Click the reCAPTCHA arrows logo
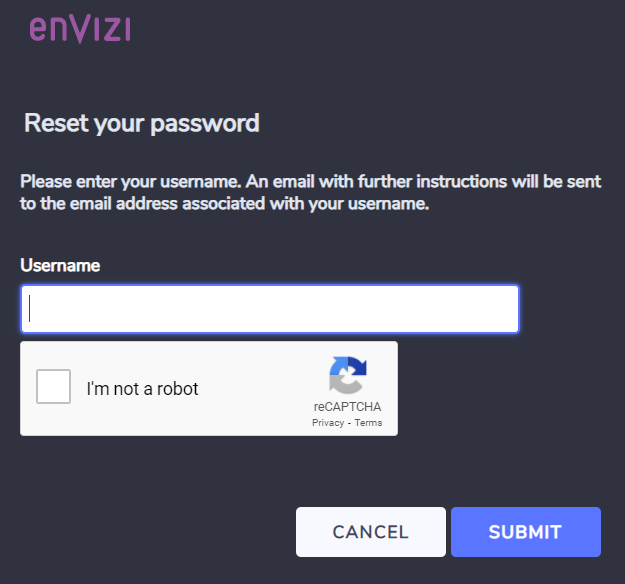This screenshot has width=625, height=584. [x=348, y=376]
